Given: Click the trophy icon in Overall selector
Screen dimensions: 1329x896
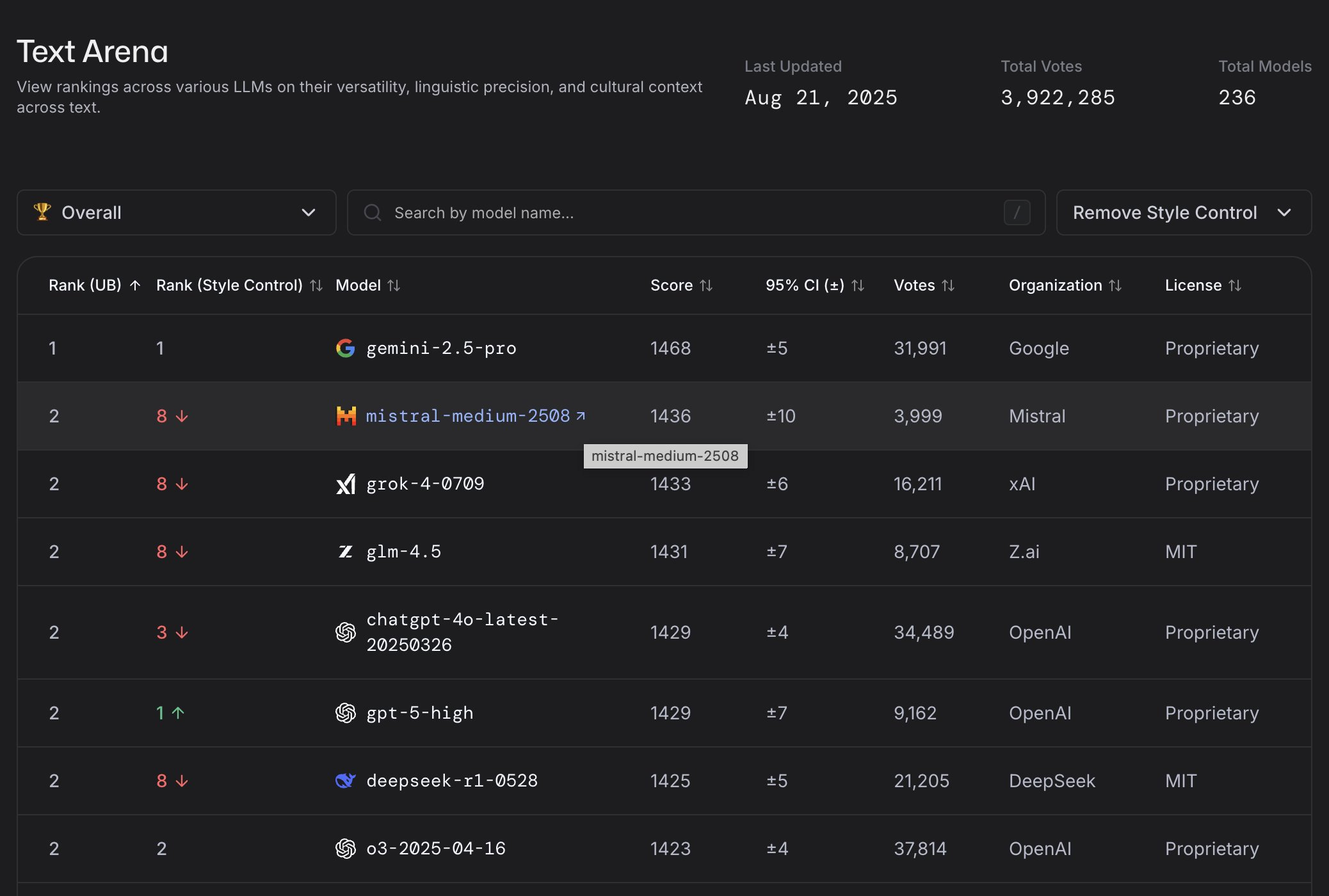Looking at the screenshot, I should [x=42, y=212].
